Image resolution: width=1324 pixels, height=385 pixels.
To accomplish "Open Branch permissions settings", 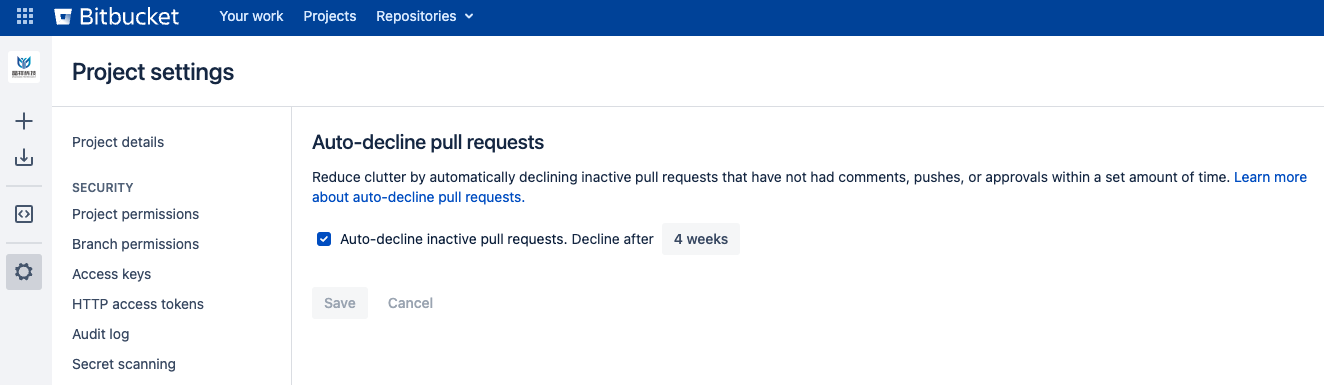I will [x=135, y=244].
